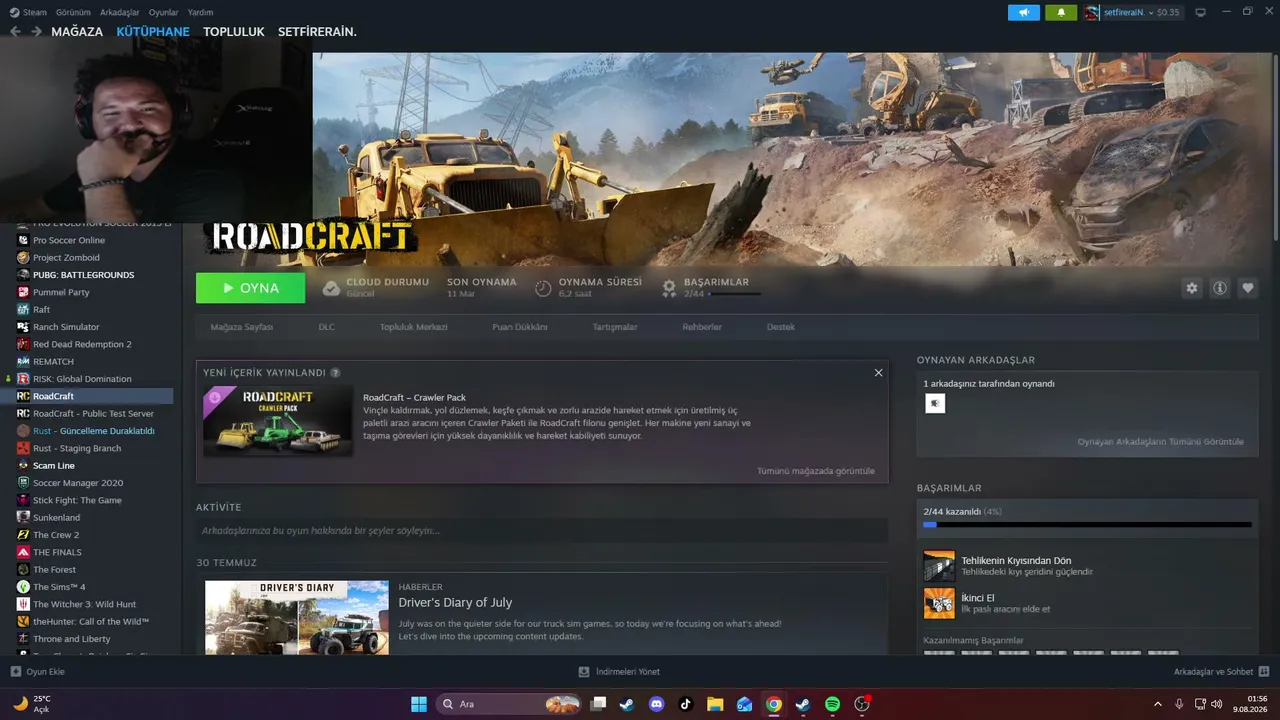
Task: Click the Oyun Ekle plus icon
Action: coord(15,672)
